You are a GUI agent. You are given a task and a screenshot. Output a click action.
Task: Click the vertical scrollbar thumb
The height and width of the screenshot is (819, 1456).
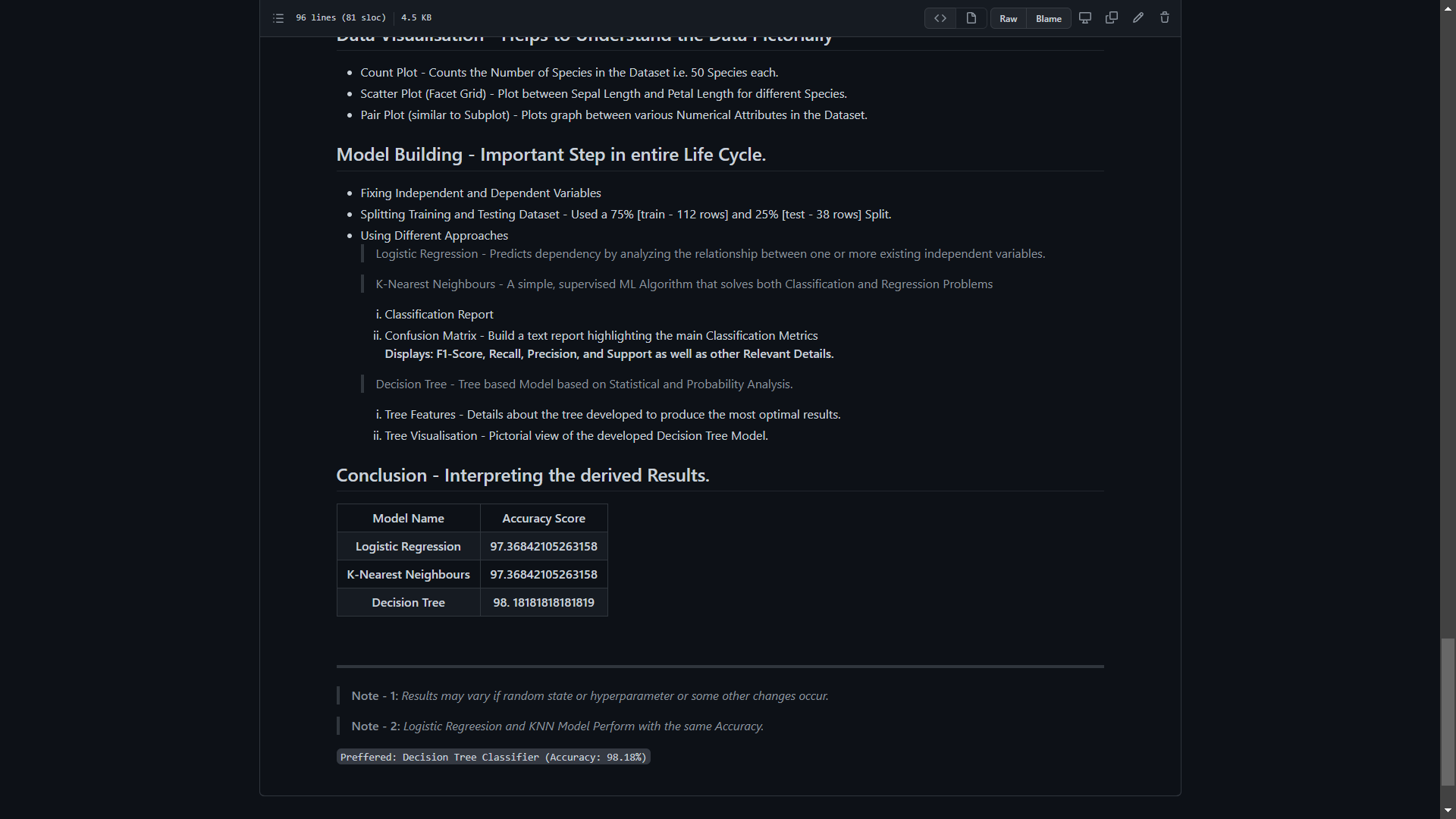[x=1448, y=711]
